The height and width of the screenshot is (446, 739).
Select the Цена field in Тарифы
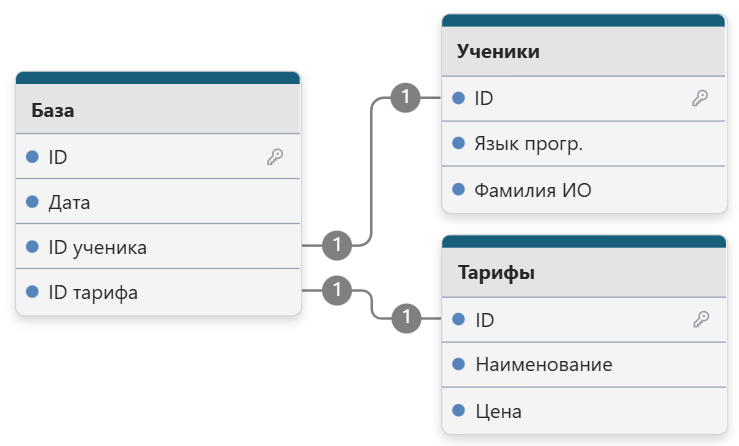pos(584,411)
